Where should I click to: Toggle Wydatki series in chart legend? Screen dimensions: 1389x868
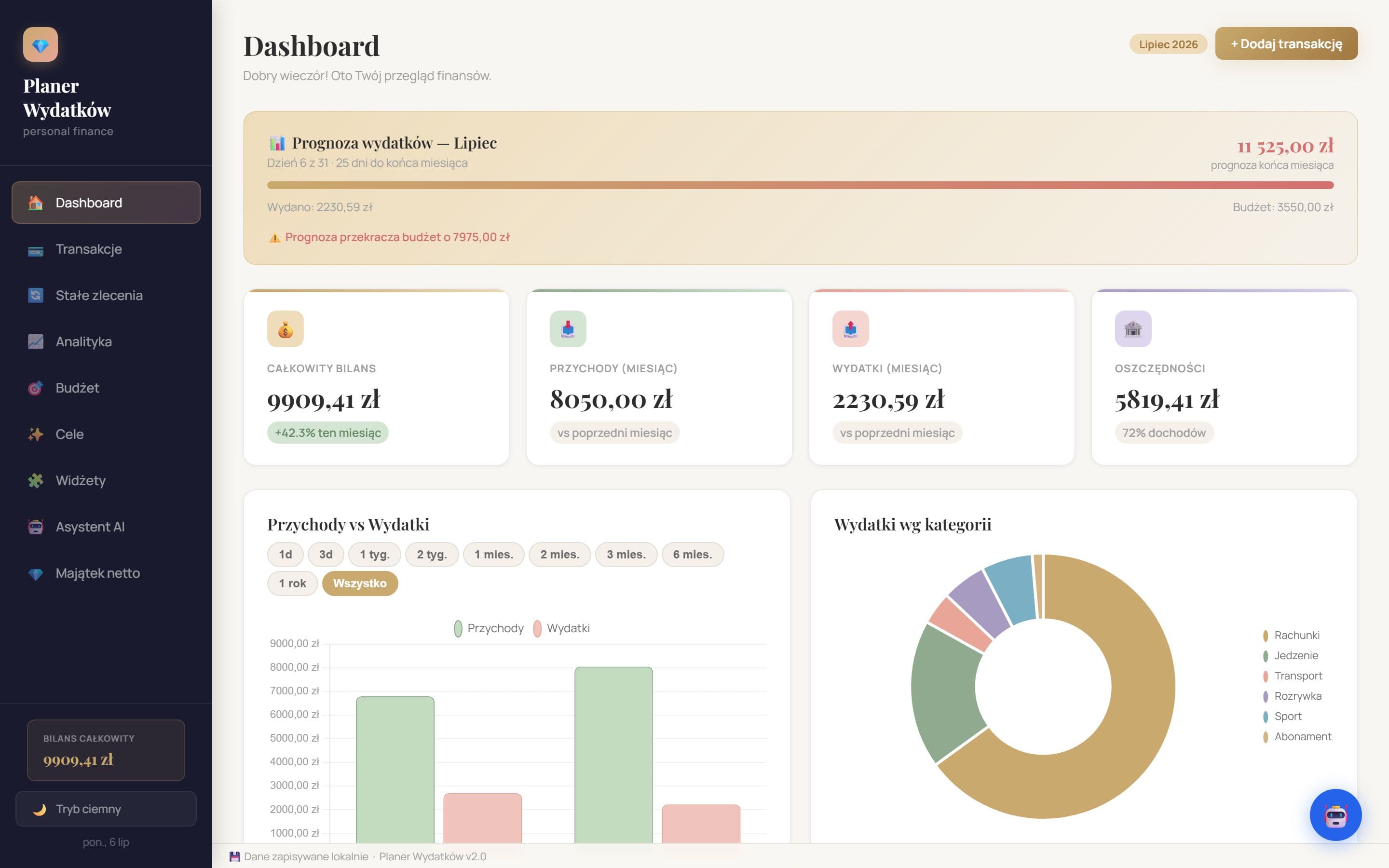point(561,628)
